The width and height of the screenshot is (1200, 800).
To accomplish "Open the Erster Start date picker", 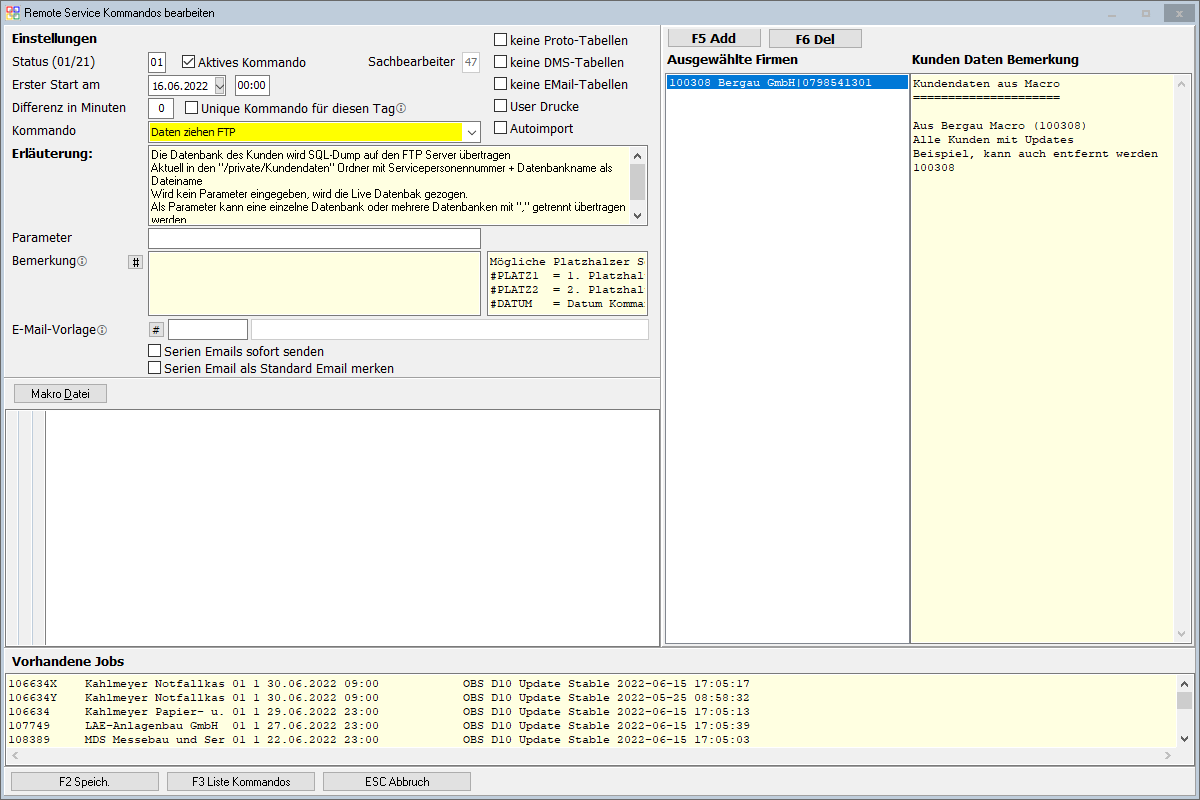I will (x=219, y=86).
